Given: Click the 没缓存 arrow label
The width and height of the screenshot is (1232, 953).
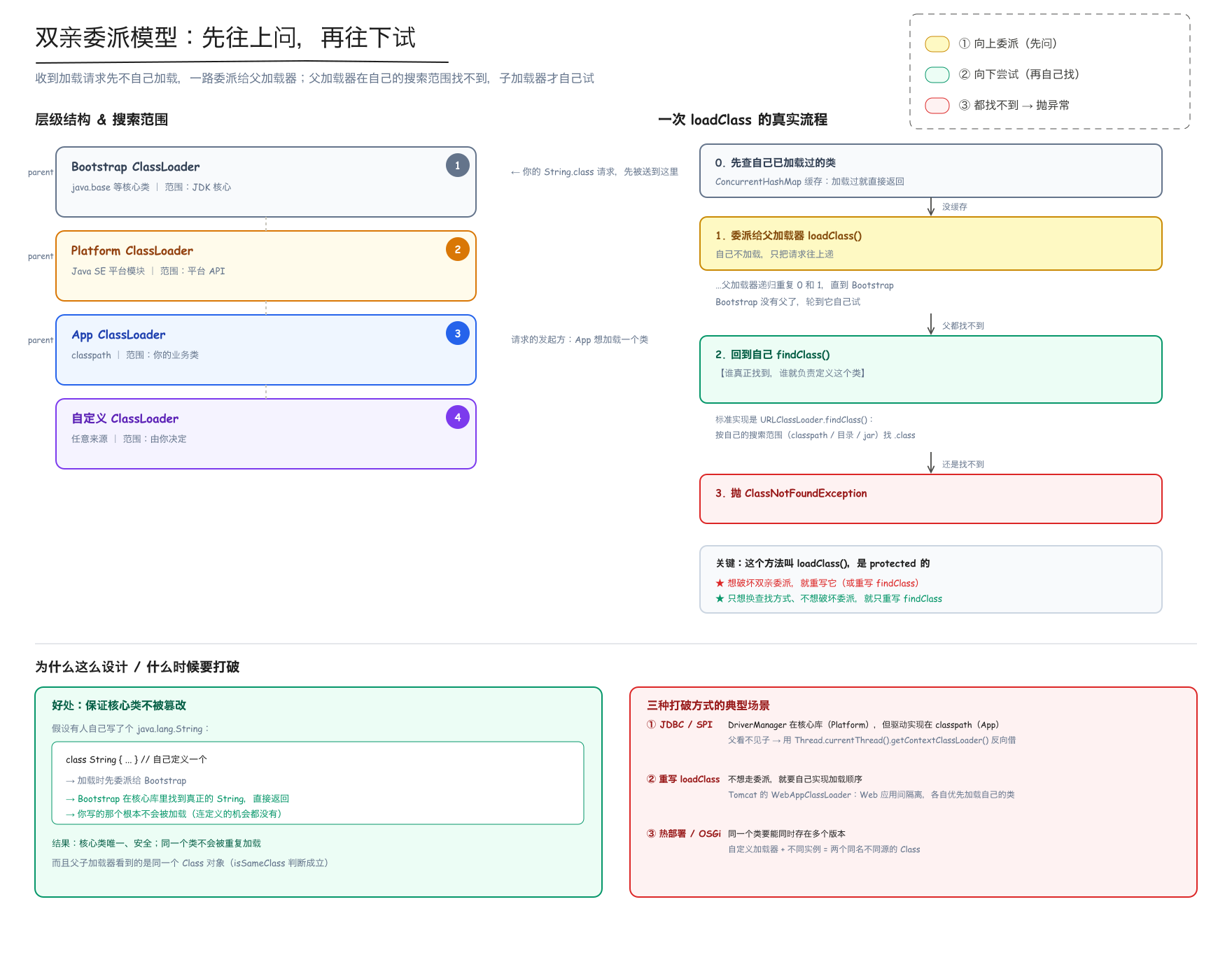Looking at the screenshot, I should click(x=954, y=207).
